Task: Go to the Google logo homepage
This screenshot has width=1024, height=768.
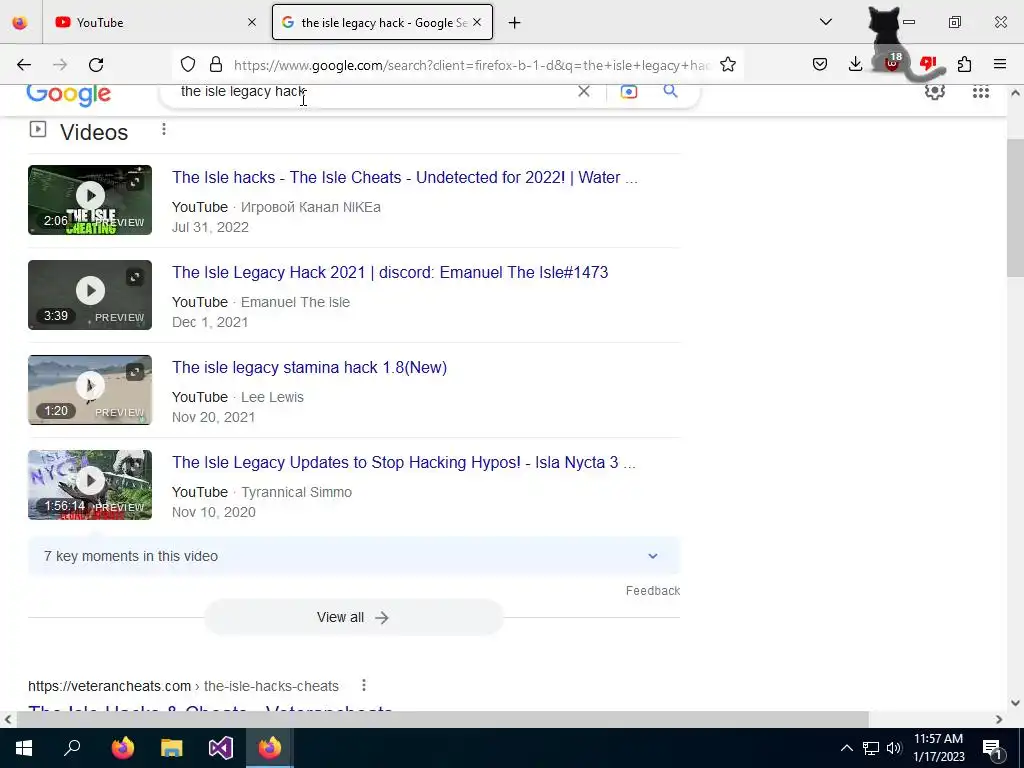Action: pyautogui.click(x=69, y=95)
